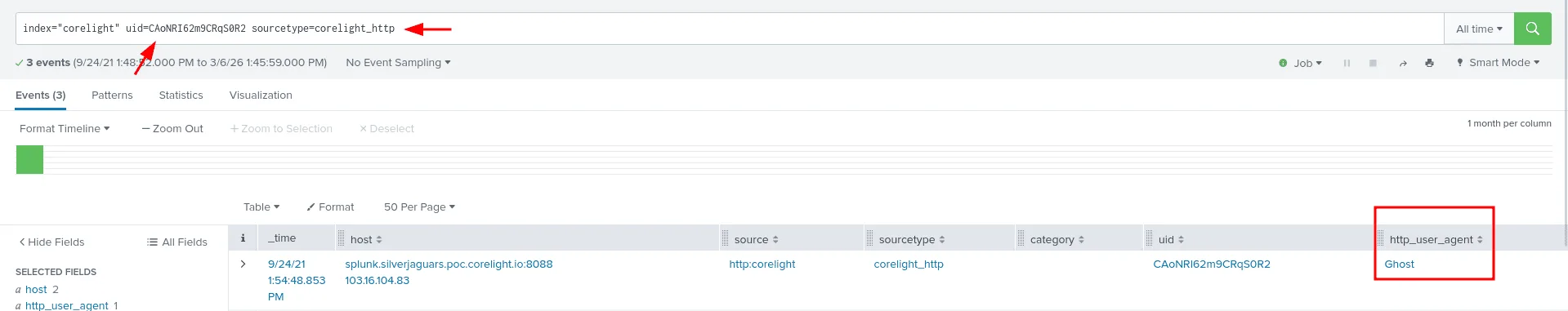Click event time 9/24/21 1:54:48.853 PM
Screen dimensions: 1568x311
coord(297,281)
